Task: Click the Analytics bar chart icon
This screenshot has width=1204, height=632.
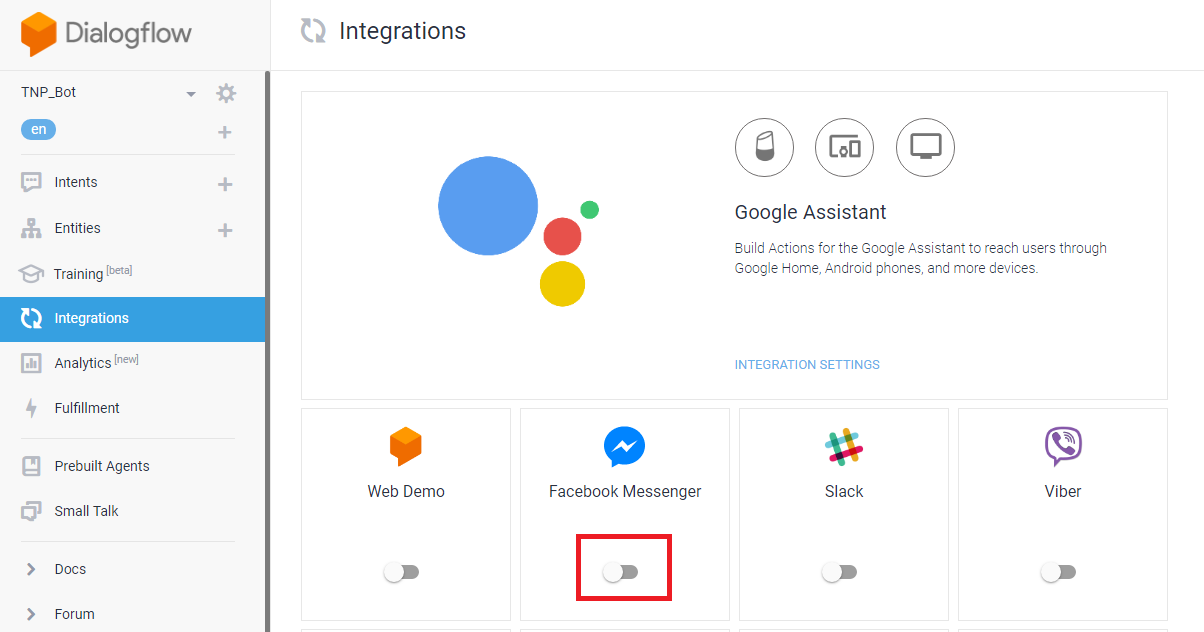Action: click(31, 363)
